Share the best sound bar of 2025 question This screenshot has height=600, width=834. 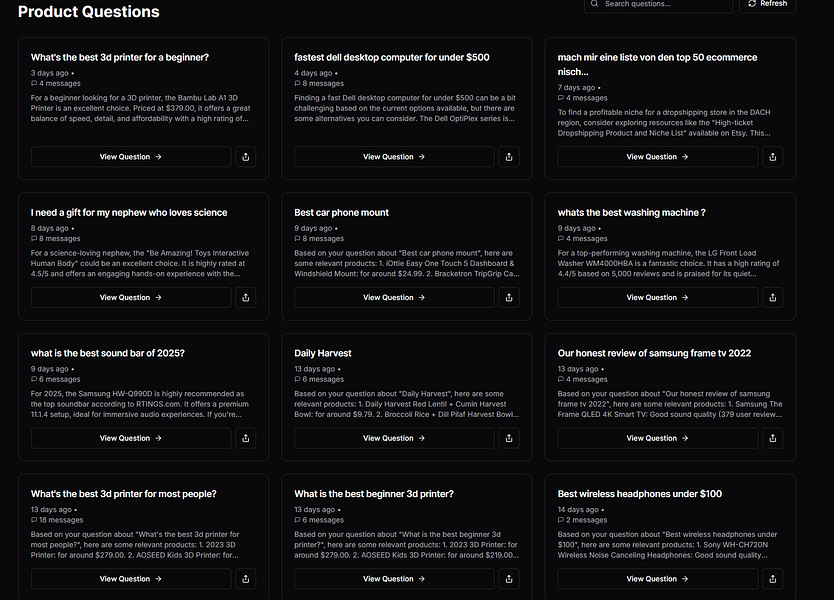click(x=246, y=438)
